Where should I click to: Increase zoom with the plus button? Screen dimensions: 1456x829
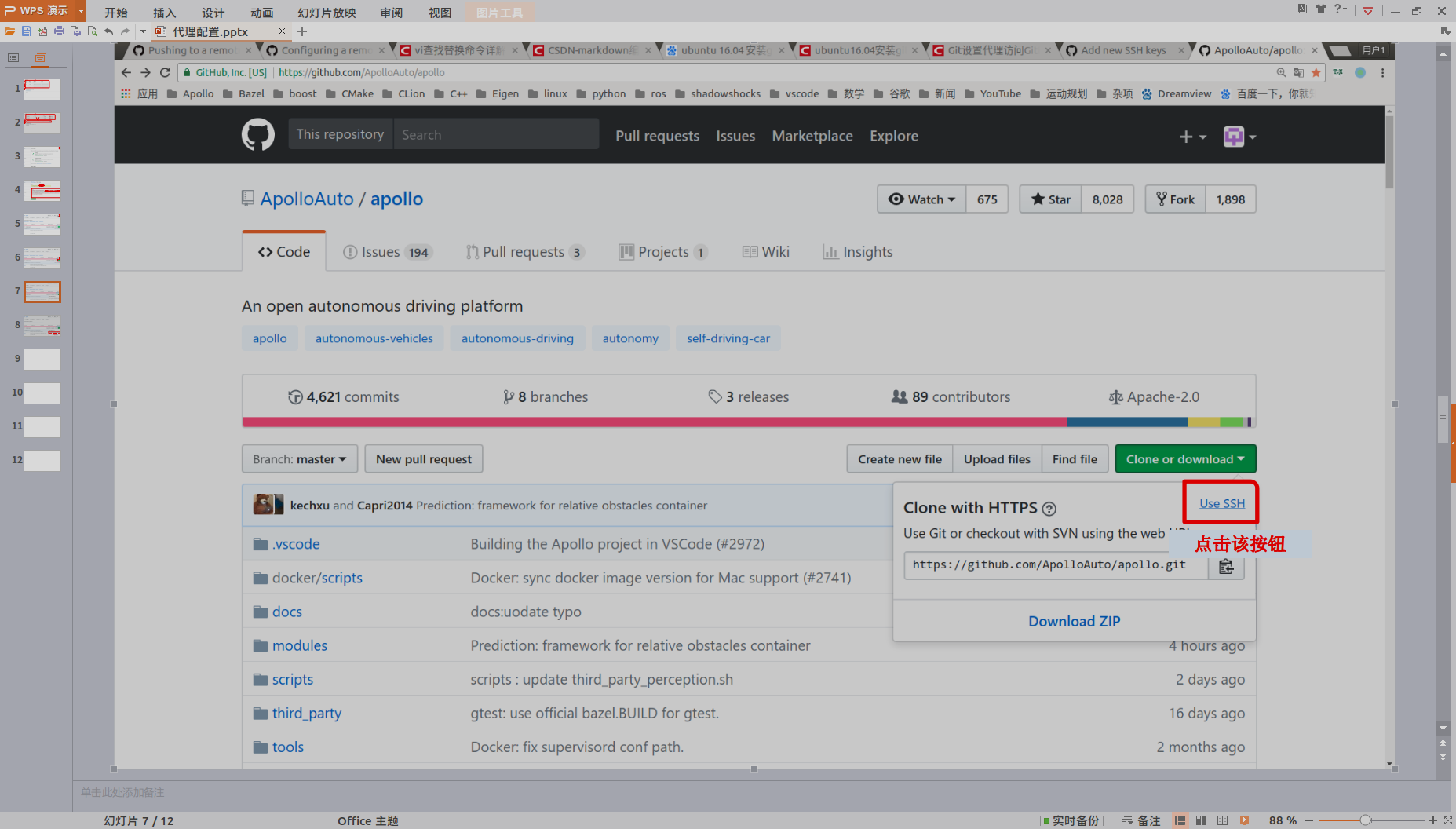point(1432,820)
